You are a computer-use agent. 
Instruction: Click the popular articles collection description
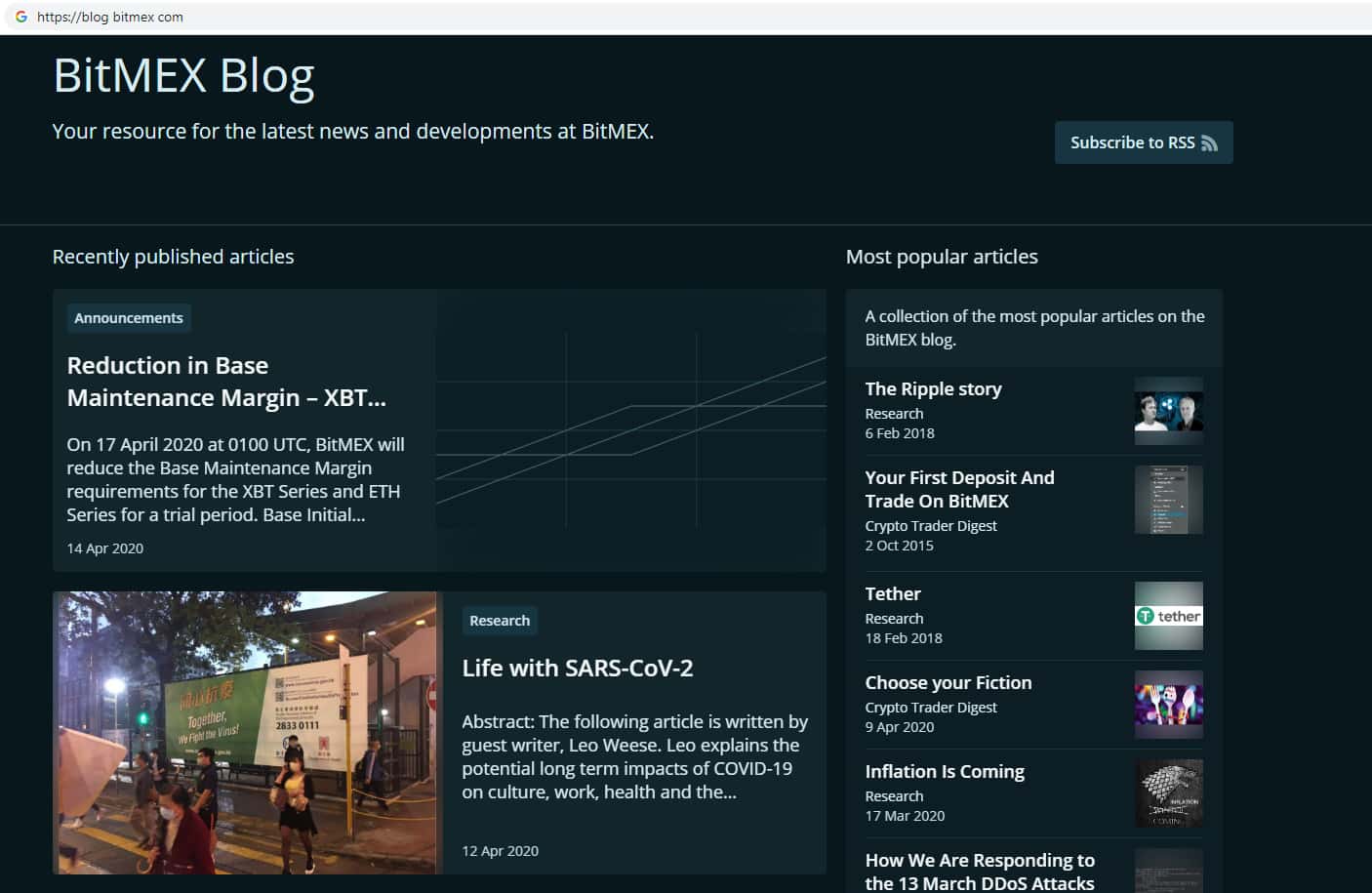(1034, 328)
